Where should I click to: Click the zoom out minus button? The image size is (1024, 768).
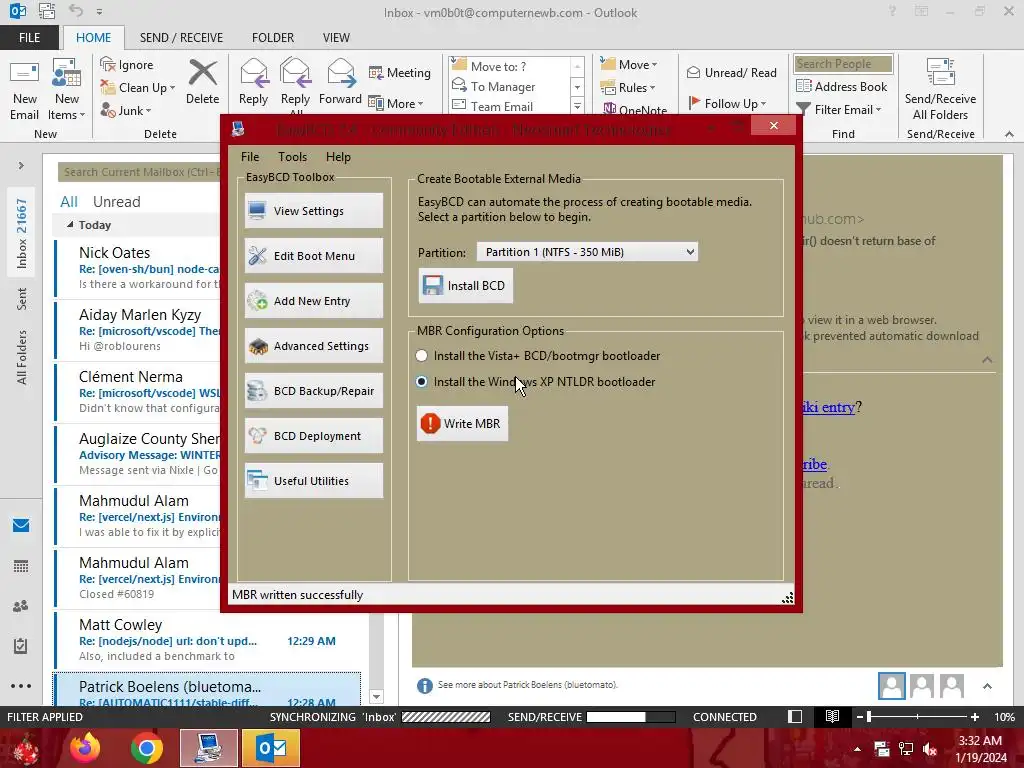(859, 716)
